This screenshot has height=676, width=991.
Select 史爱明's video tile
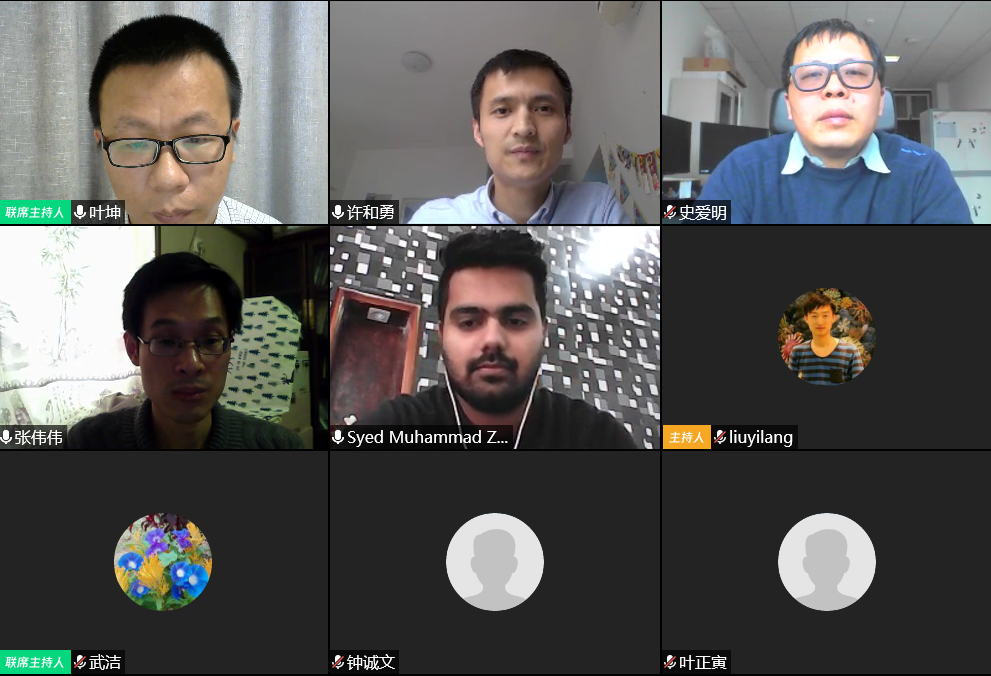click(827, 112)
